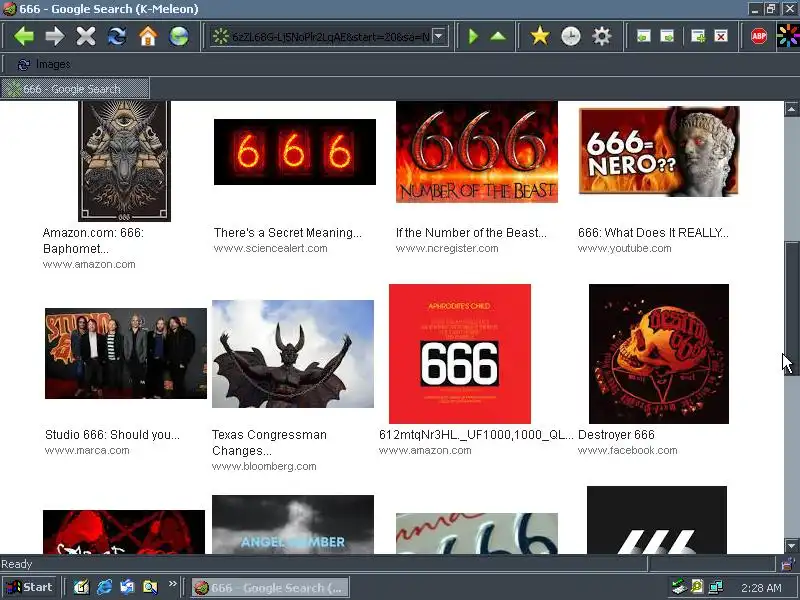Click '666: What Does It REALLY...' title
Image resolution: width=800 pixels, height=600 pixels.
(x=654, y=233)
